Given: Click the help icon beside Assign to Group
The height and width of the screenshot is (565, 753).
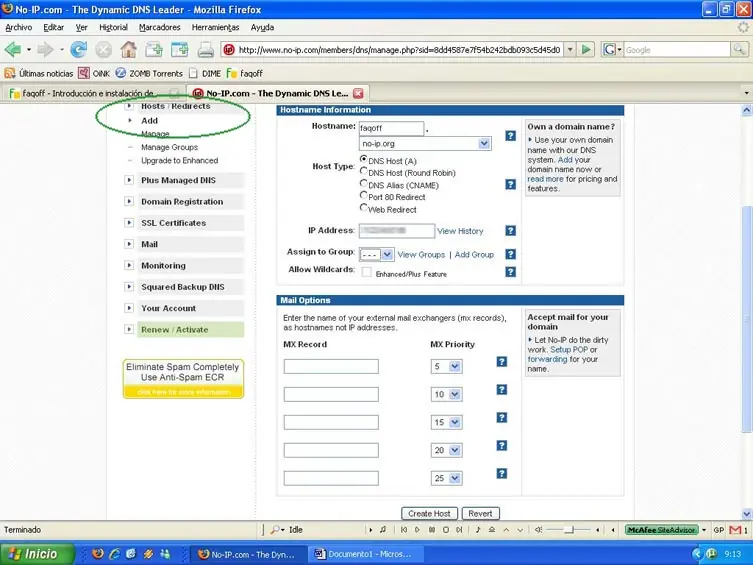Looking at the screenshot, I should pyautogui.click(x=510, y=254).
